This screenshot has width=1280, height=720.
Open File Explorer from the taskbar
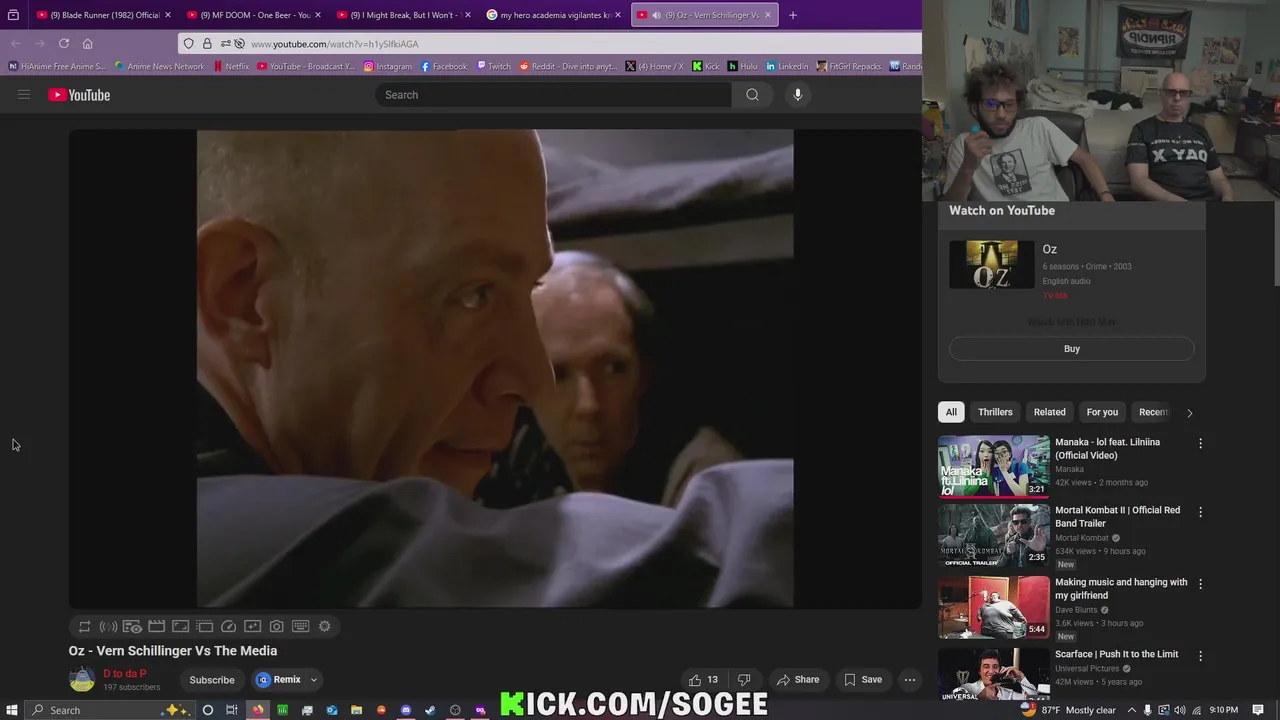(356, 710)
